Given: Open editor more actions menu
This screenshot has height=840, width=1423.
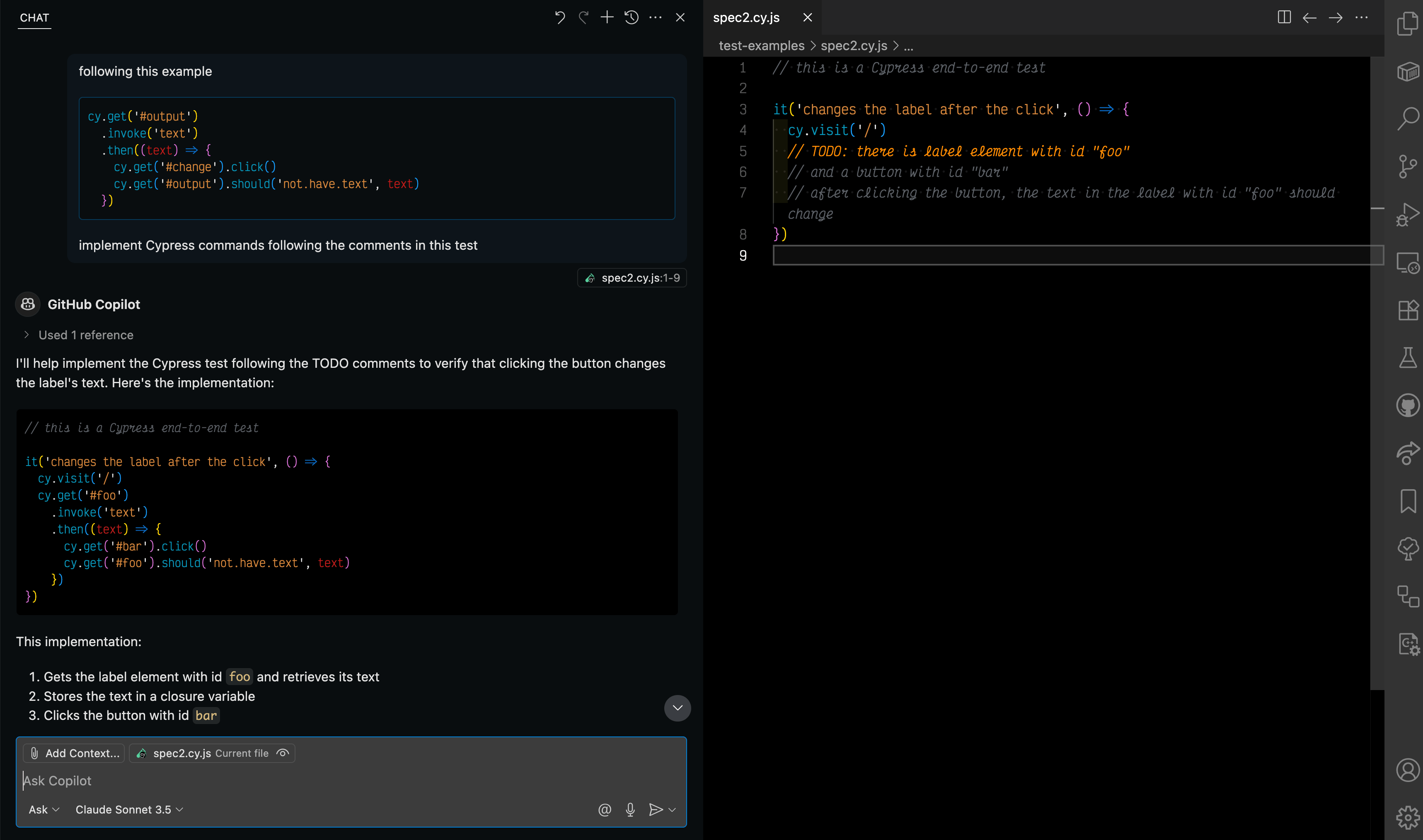Looking at the screenshot, I should [x=1361, y=17].
